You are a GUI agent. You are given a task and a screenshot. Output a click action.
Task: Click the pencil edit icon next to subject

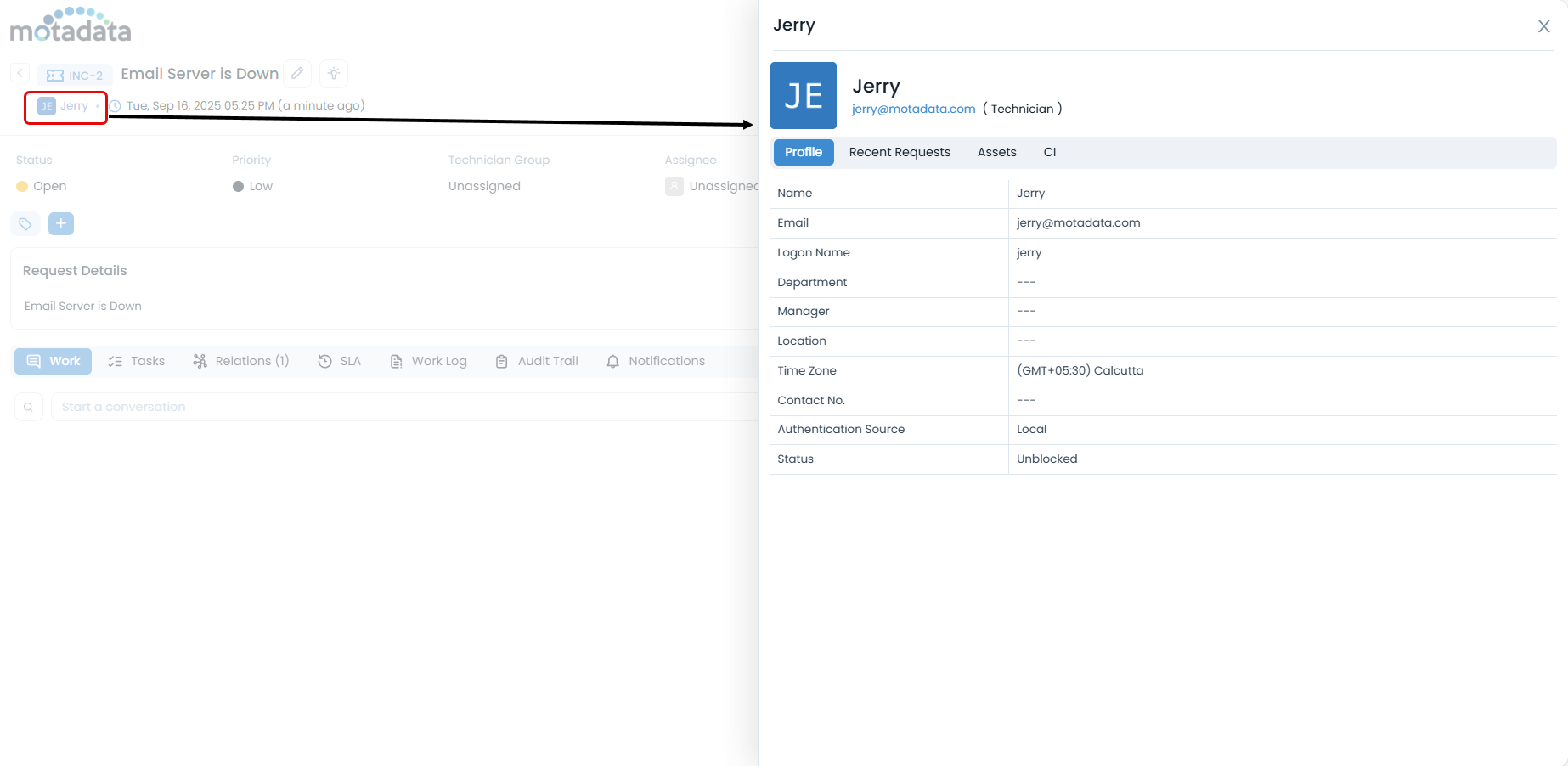tap(297, 74)
